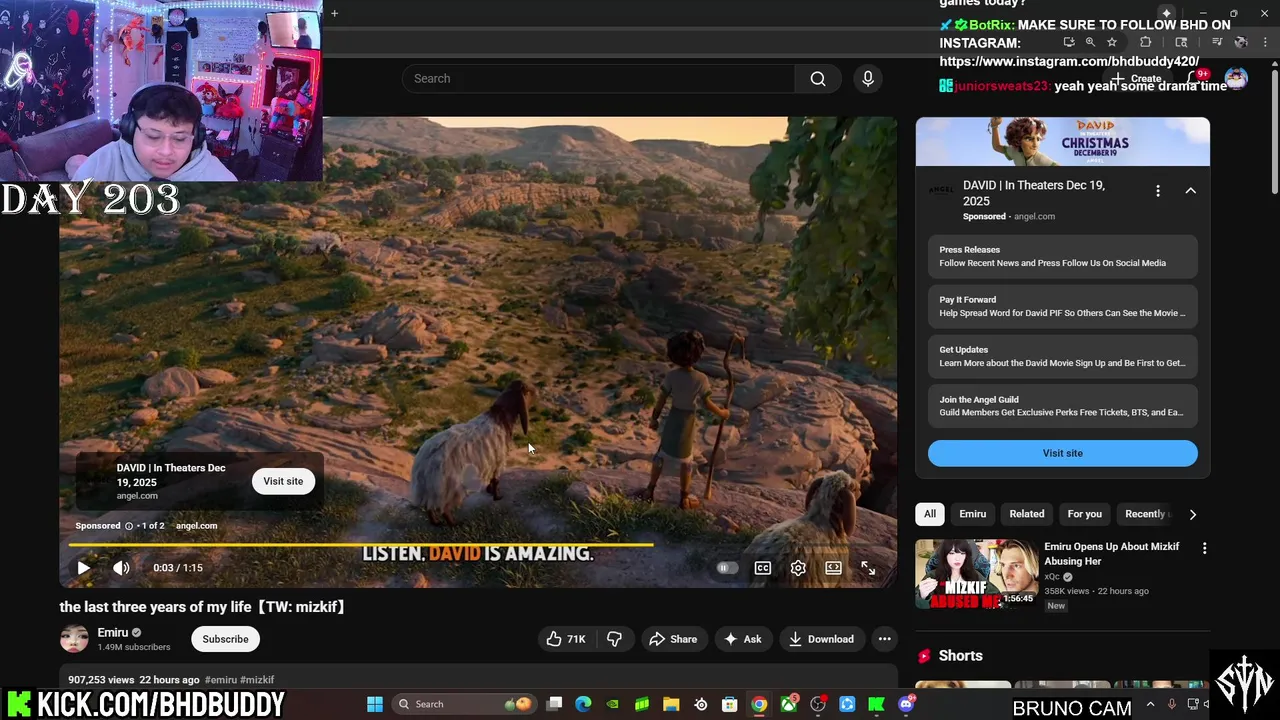Open the video player settings gear
Image resolution: width=1280 pixels, height=720 pixels.
798,568
